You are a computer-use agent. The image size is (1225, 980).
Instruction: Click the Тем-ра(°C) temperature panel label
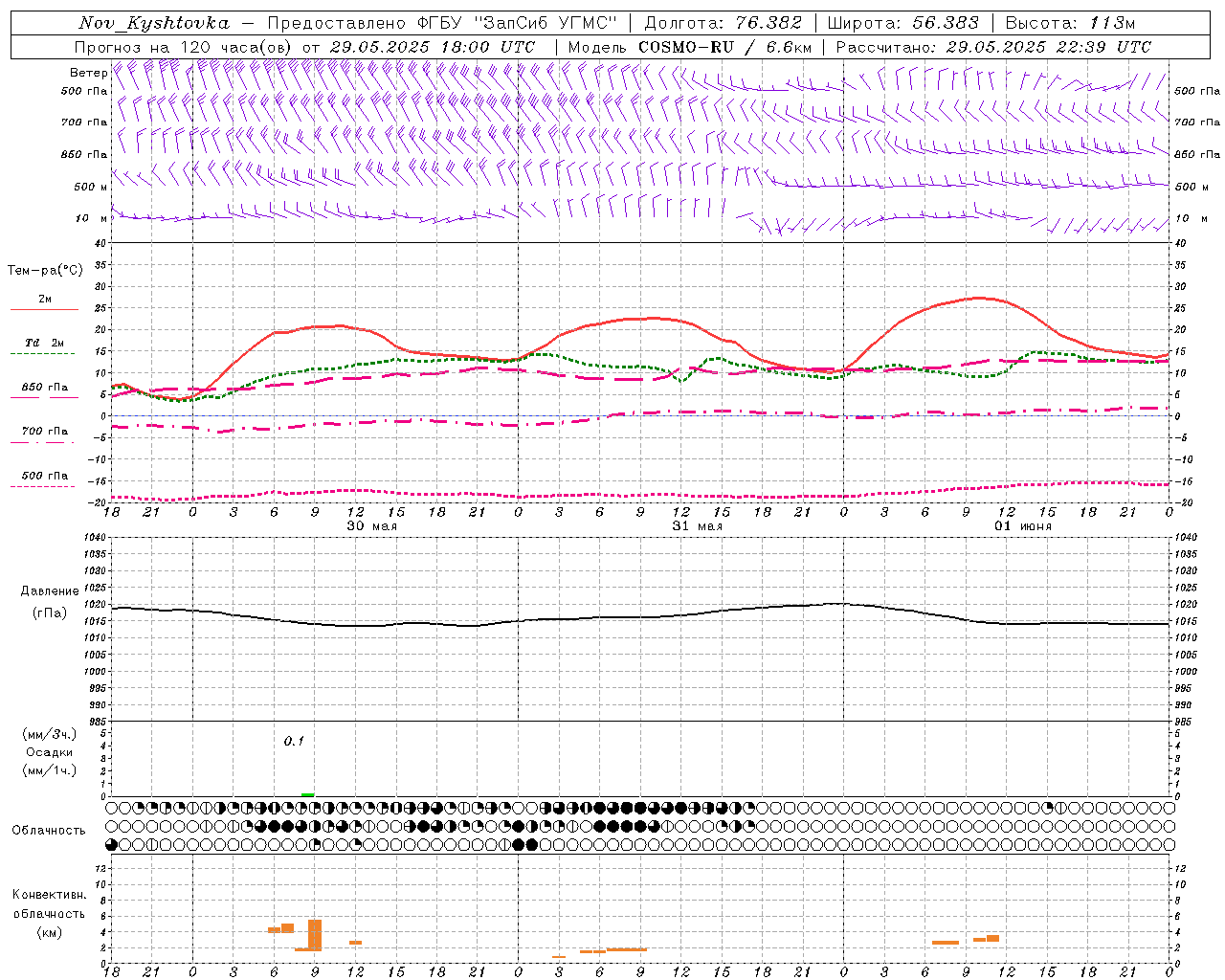coord(45,271)
